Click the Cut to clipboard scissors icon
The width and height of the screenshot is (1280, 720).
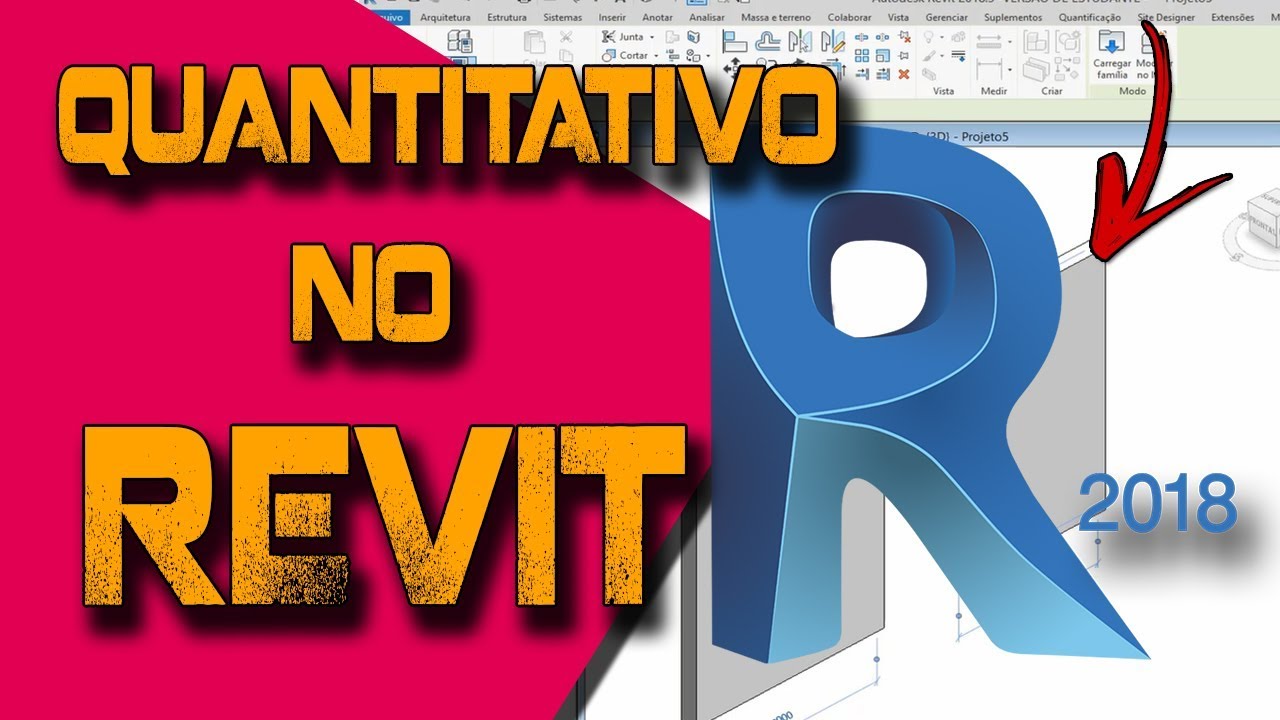tap(566, 37)
